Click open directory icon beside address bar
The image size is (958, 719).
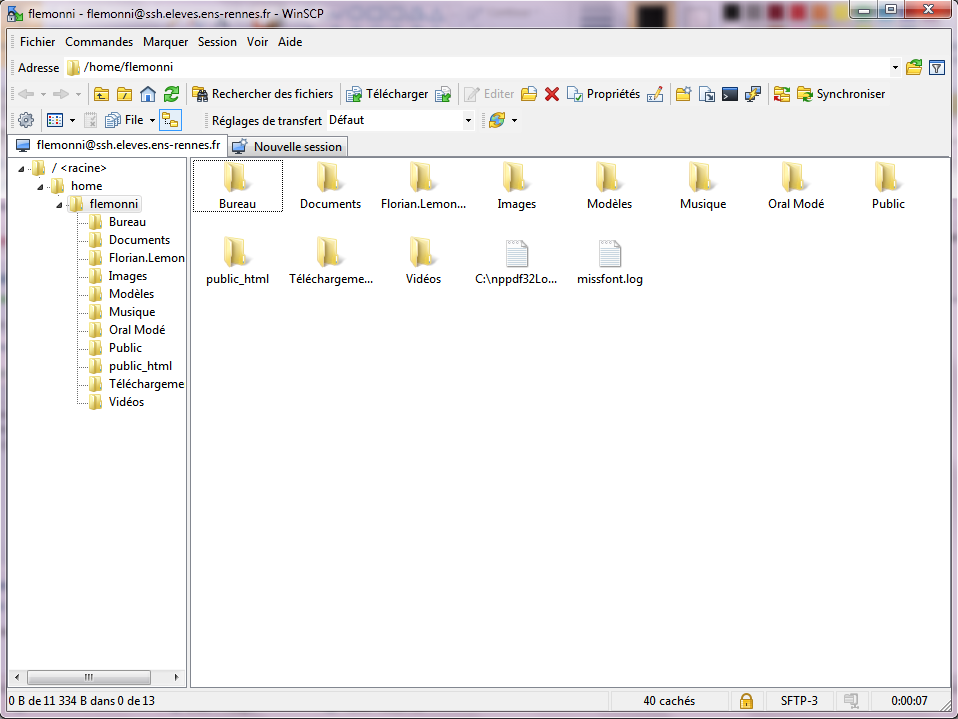[x=914, y=67]
